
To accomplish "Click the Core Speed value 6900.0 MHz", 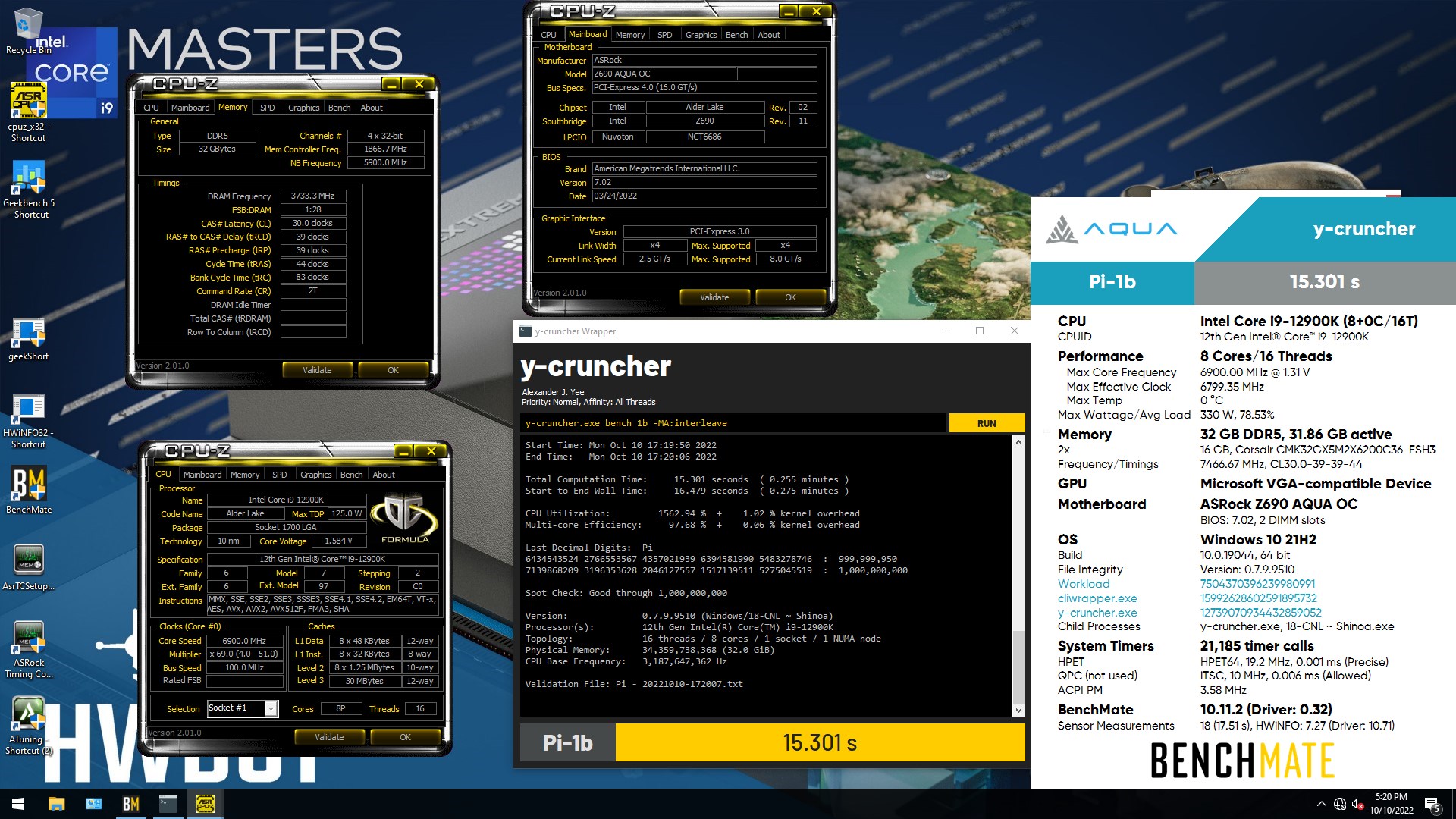I will 244,641.
